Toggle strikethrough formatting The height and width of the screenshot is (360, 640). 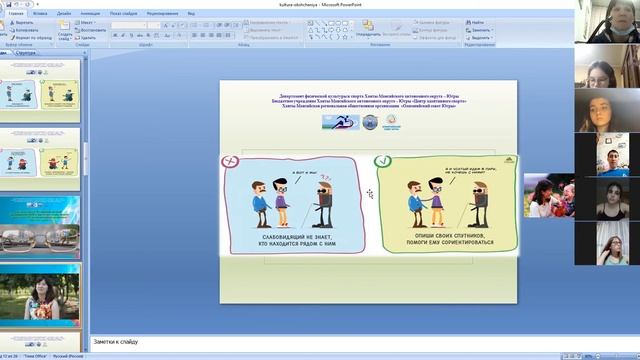click(140, 36)
